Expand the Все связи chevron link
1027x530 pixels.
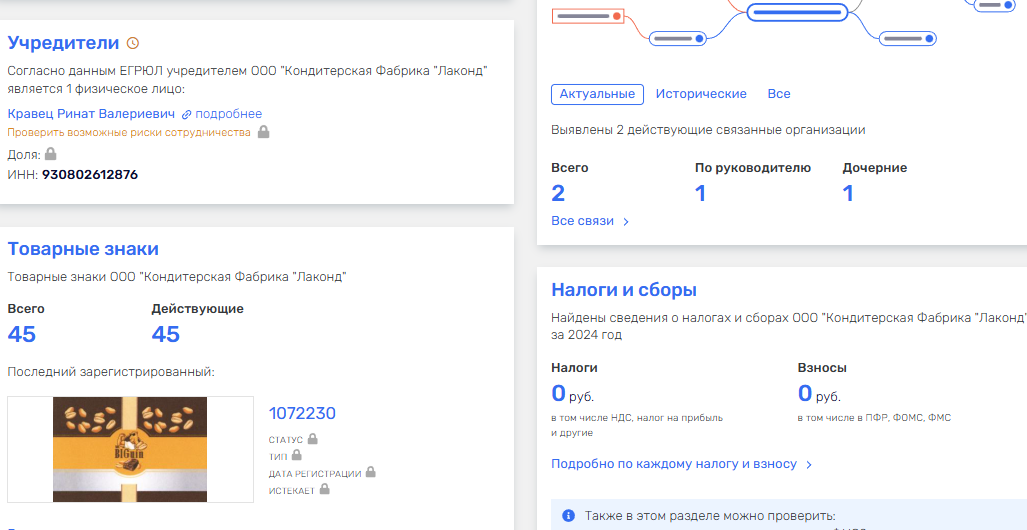point(590,221)
